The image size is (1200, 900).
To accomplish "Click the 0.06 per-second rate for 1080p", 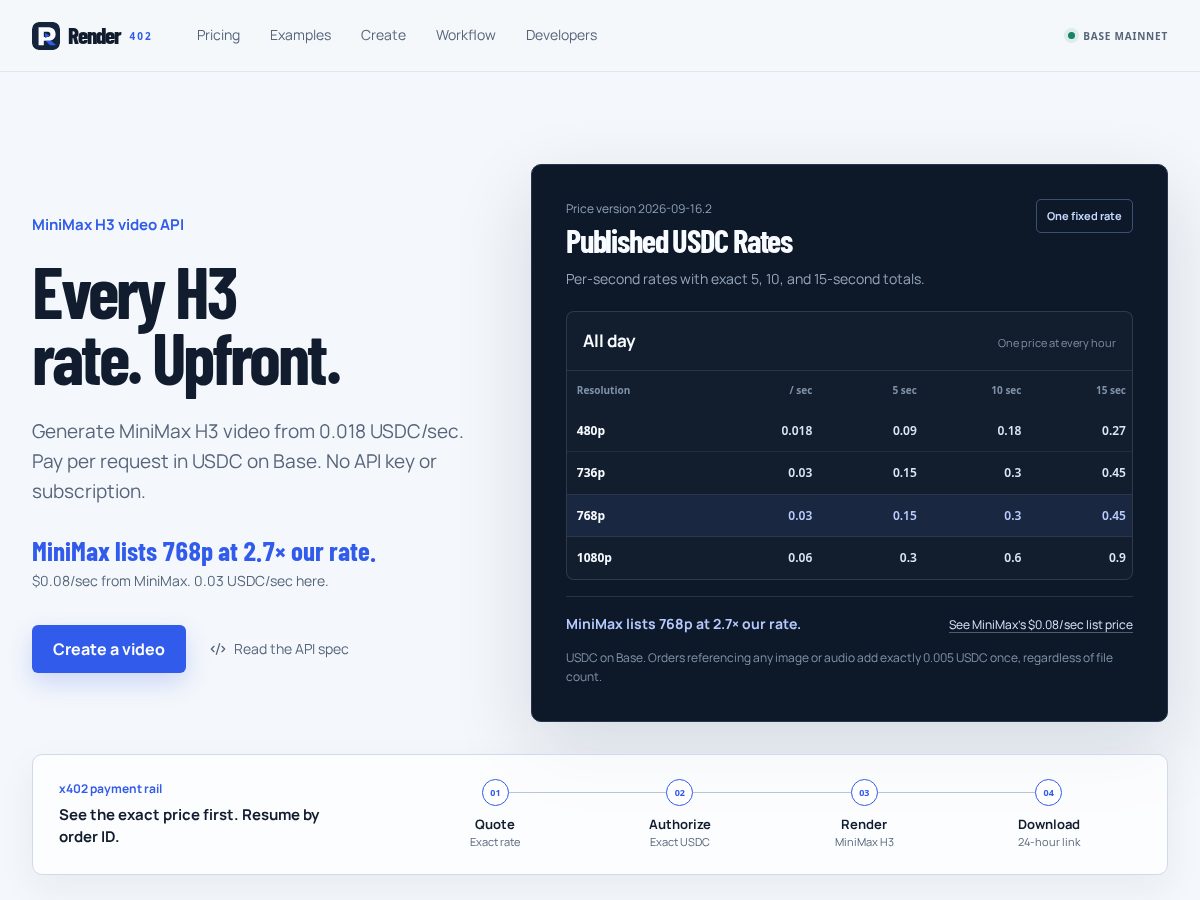I will click(800, 558).
